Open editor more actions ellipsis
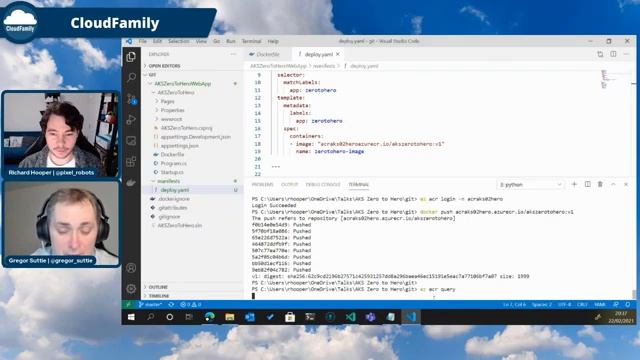 (x=626, y=54)
